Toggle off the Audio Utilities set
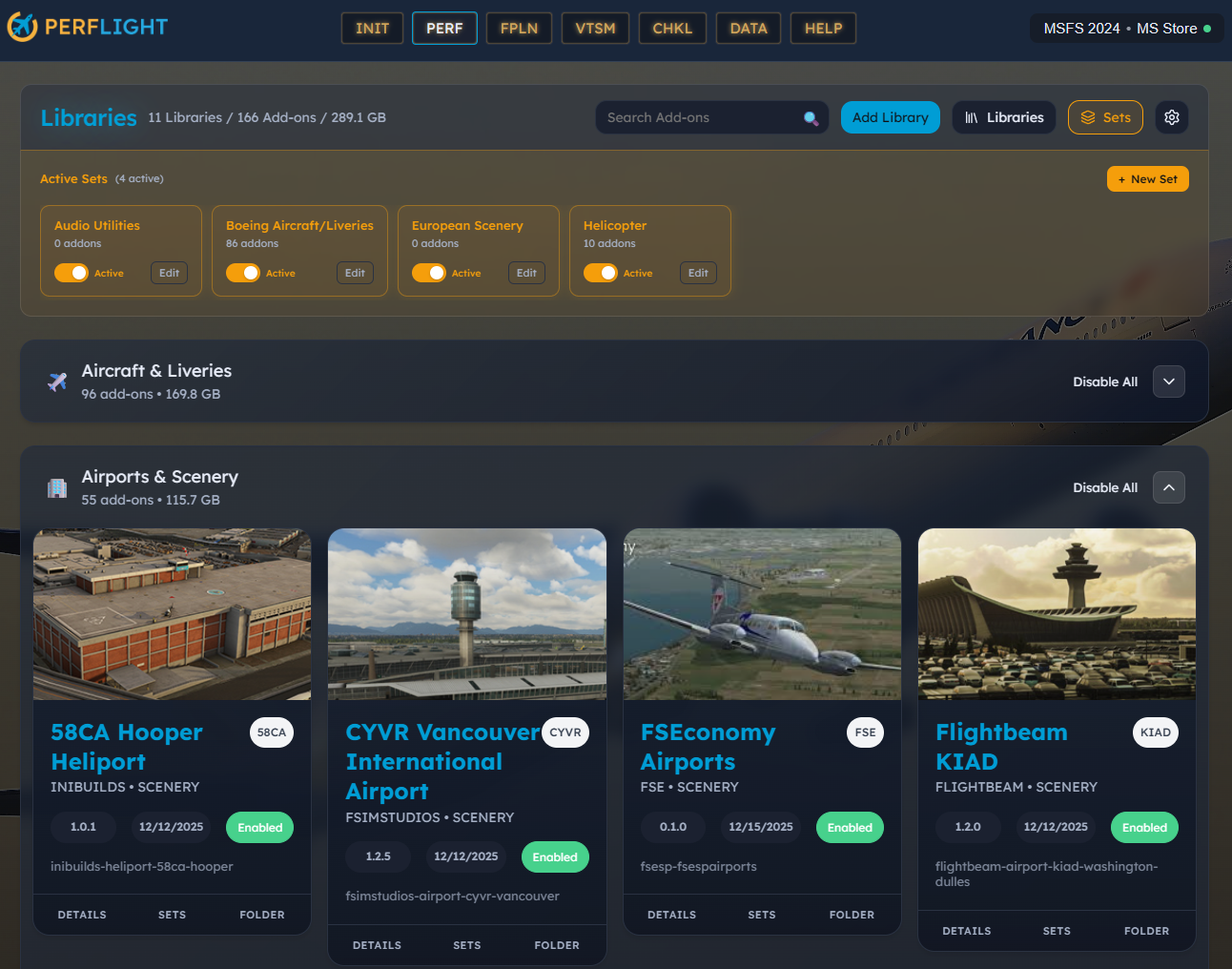This screenshot has width=1232, height=969. (72, 273)
